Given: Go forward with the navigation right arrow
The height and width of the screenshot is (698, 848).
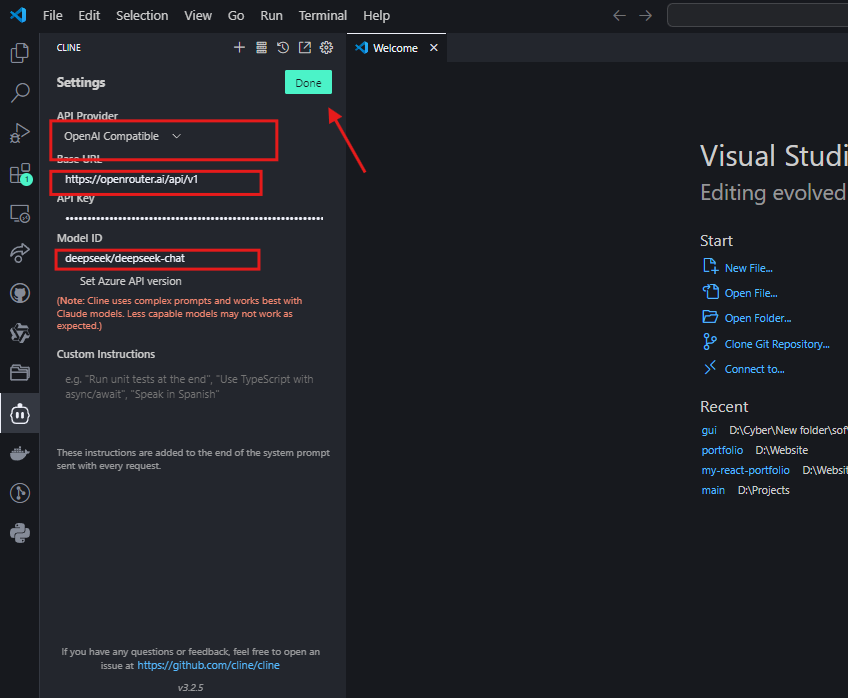Looking at the screenshot, I should tap(645, 16).
